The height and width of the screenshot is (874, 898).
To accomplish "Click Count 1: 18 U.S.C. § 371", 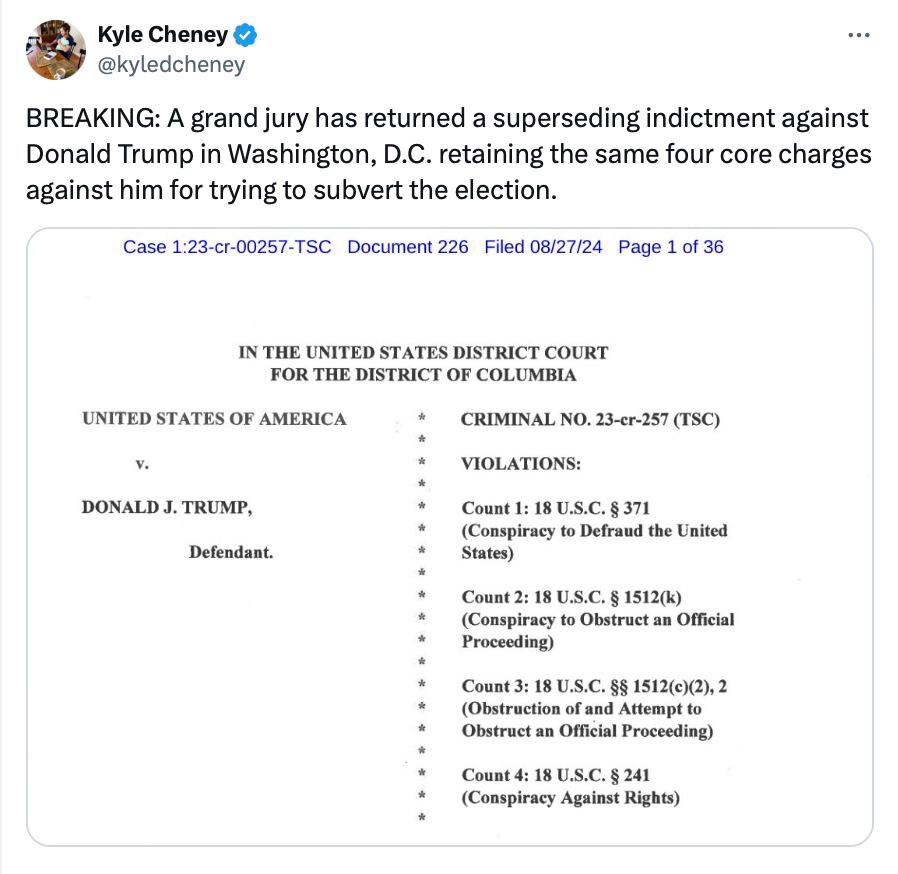I will point(556,508).
